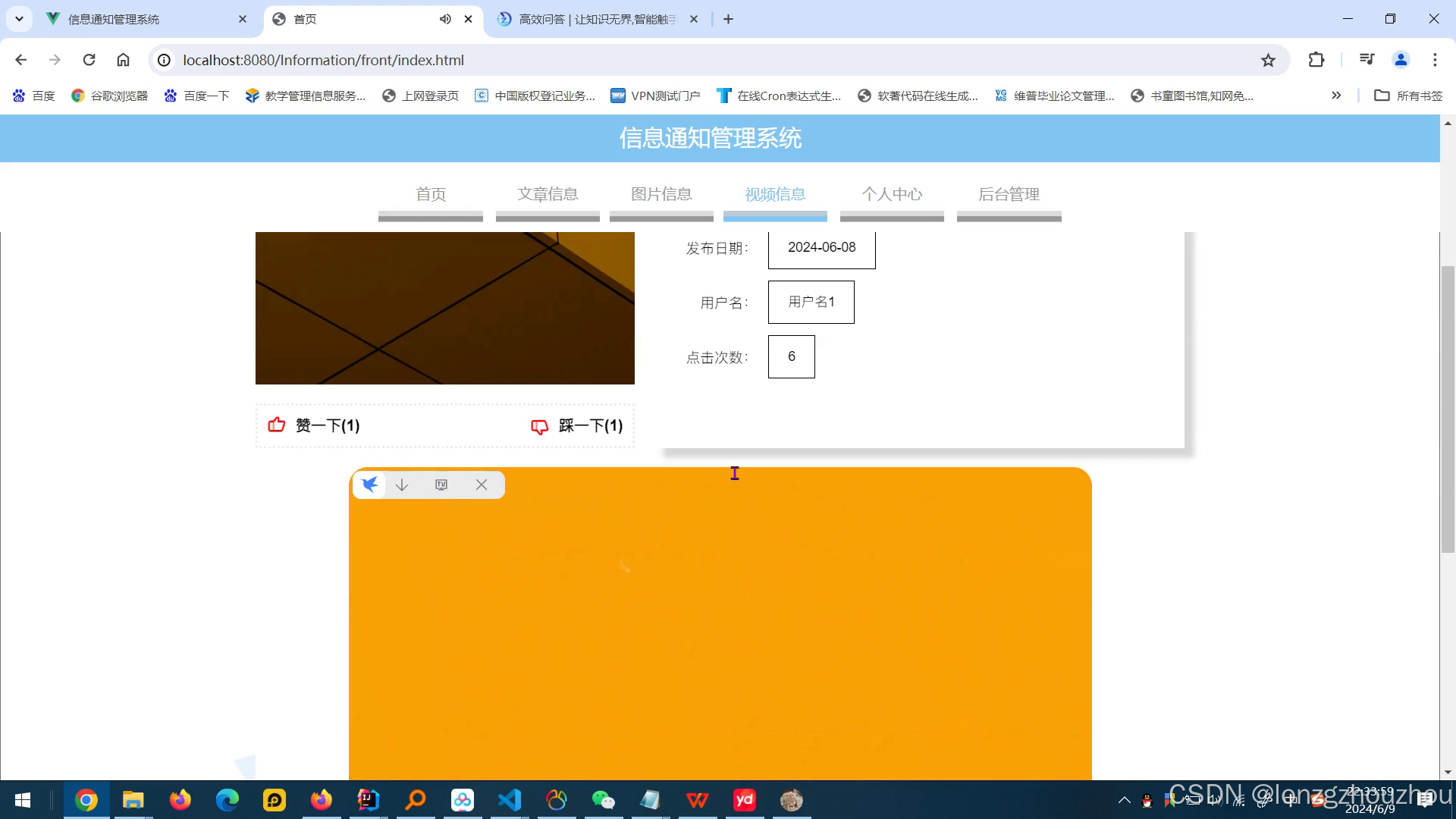Open media control icon in Chrome toolbar

1367,60
